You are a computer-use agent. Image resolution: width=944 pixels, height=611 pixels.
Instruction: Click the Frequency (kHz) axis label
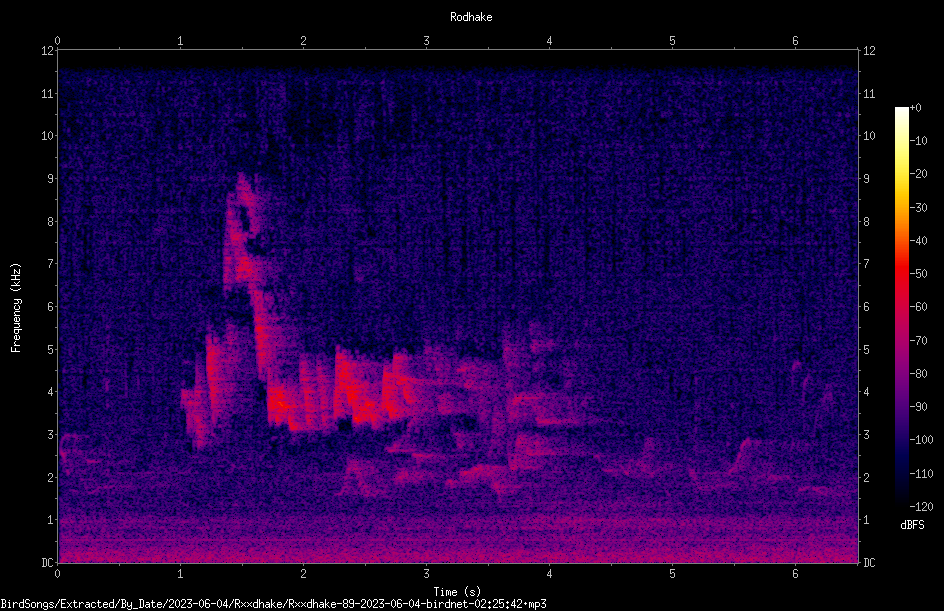(x=16, y=308)
